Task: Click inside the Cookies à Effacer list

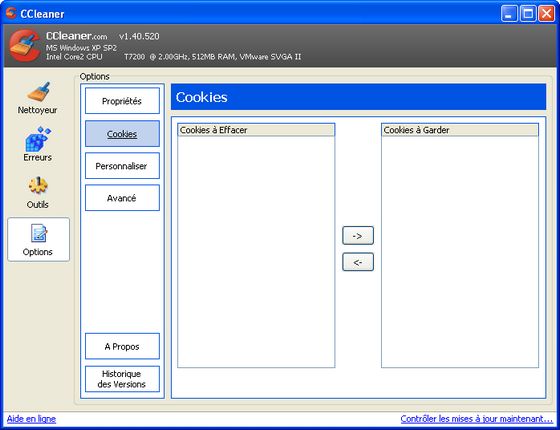Action: point(256,251)
